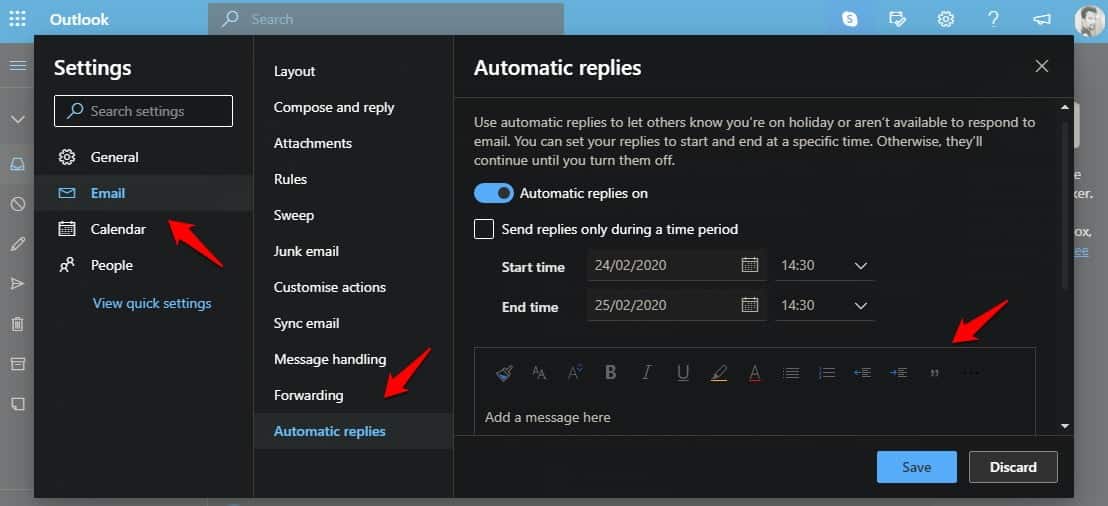1108x506 pixels.
Task: Open the account profile picture
Action: tap(1089, 20)
